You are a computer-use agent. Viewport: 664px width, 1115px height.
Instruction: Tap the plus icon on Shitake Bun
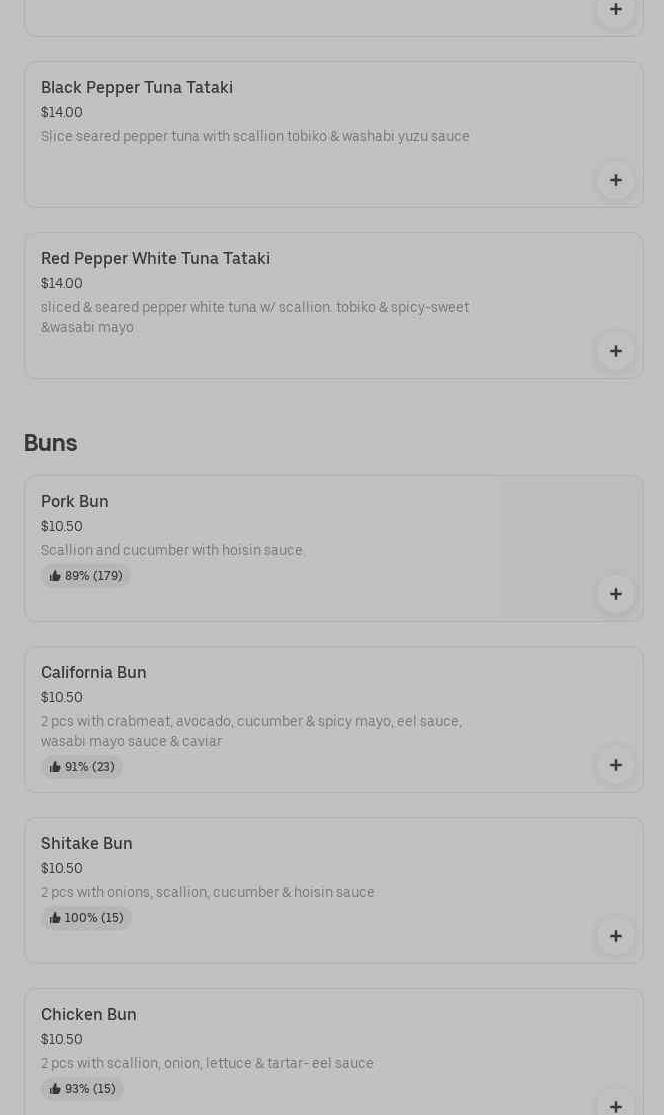pos(615,936)
